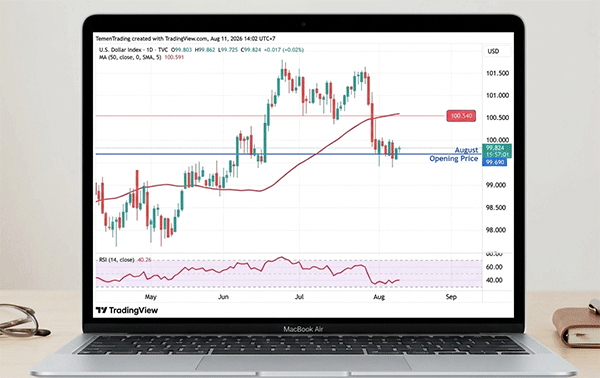Select the MA (50, close, 0, SMA, 5) indicator legend
The image size is (600, 378).
(130, 57)
